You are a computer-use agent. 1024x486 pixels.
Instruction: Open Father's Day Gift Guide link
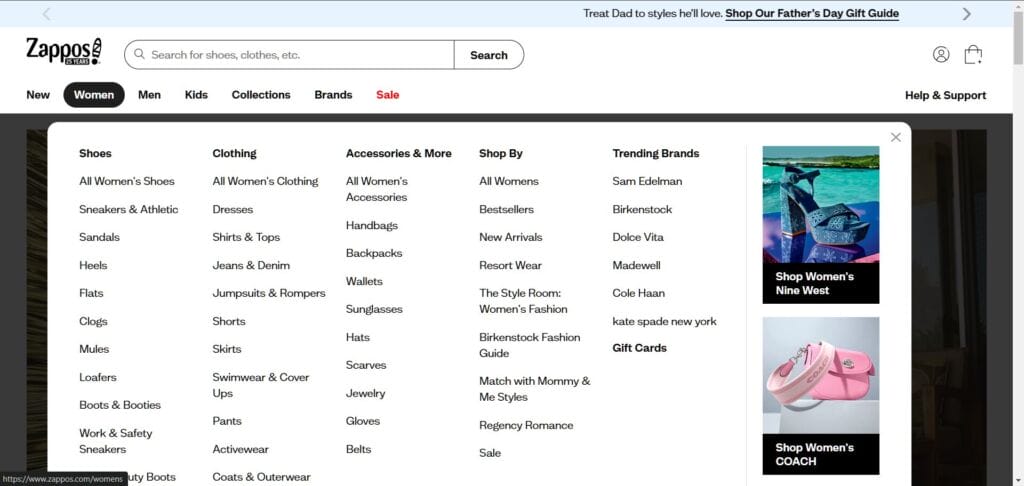[x=812, y=13]
